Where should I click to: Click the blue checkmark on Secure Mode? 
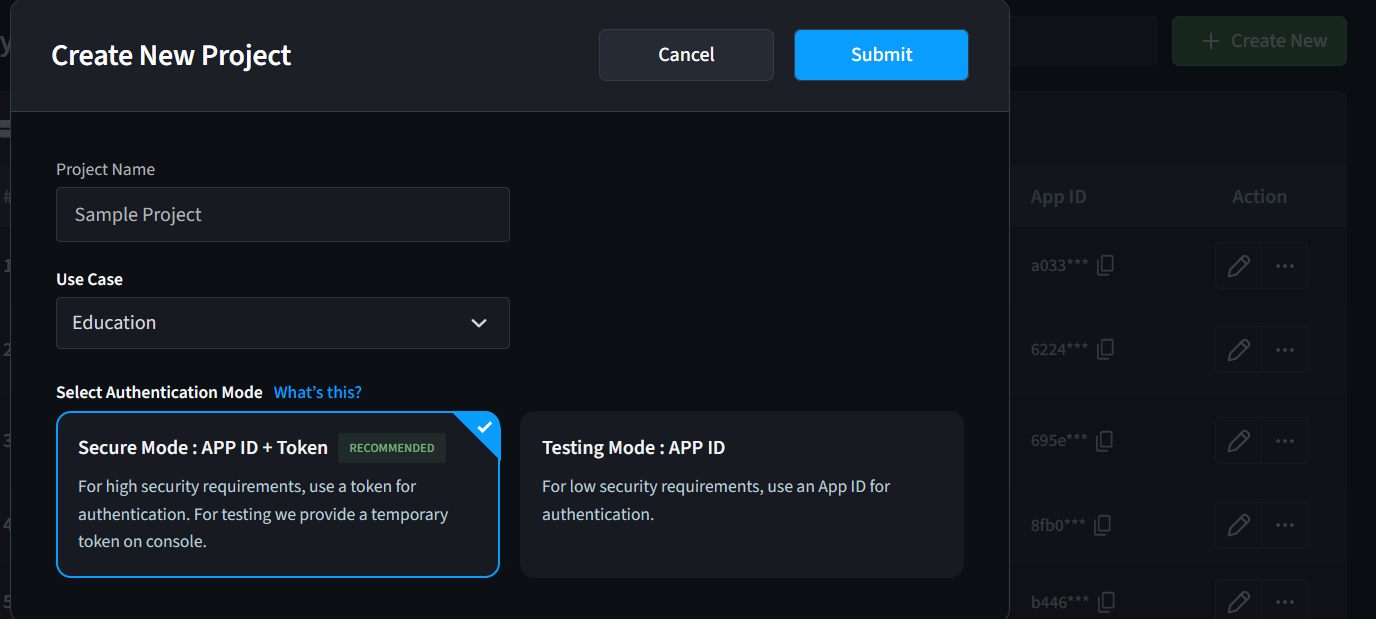(485, 426)
